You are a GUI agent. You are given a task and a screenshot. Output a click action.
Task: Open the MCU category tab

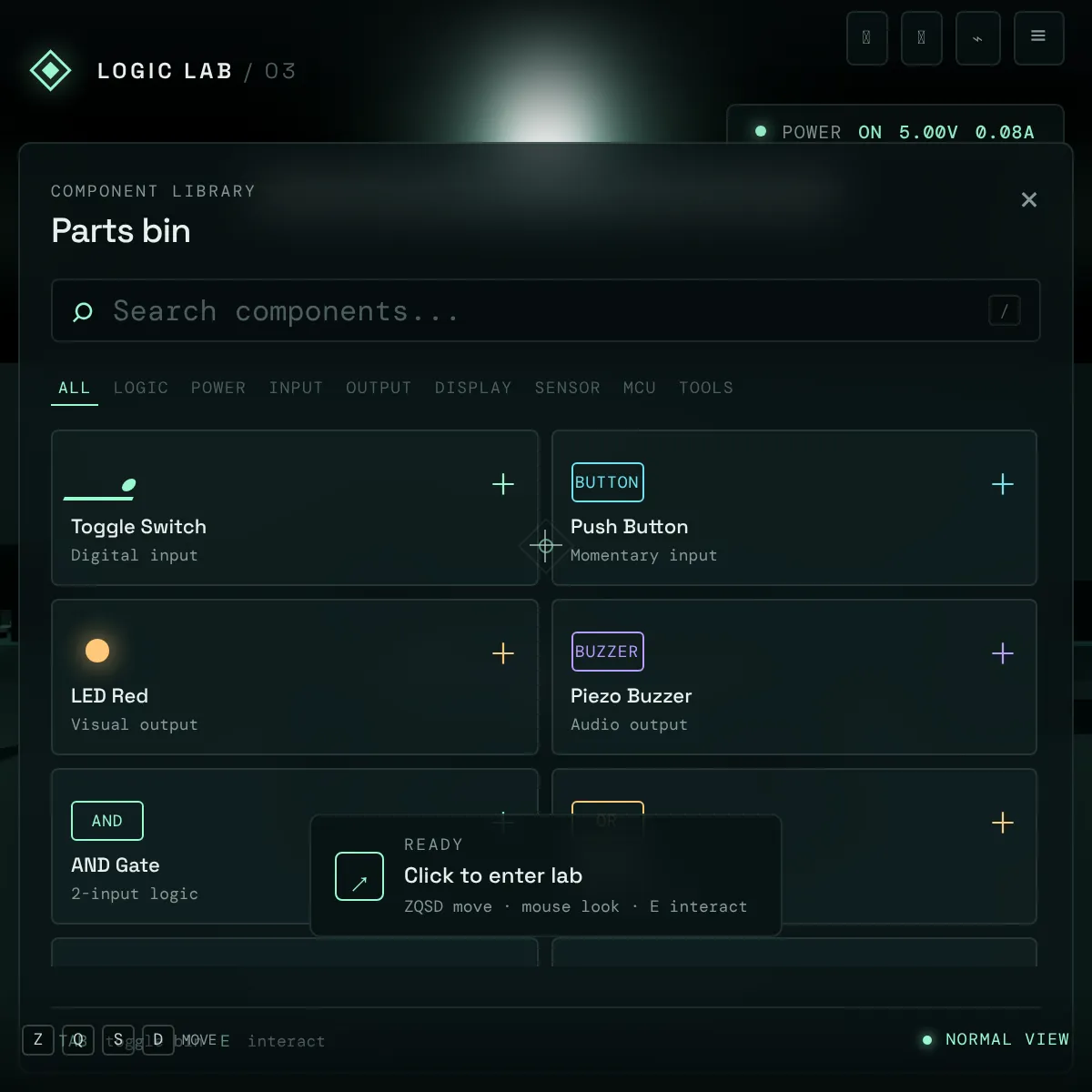click(x=640, y=388)
